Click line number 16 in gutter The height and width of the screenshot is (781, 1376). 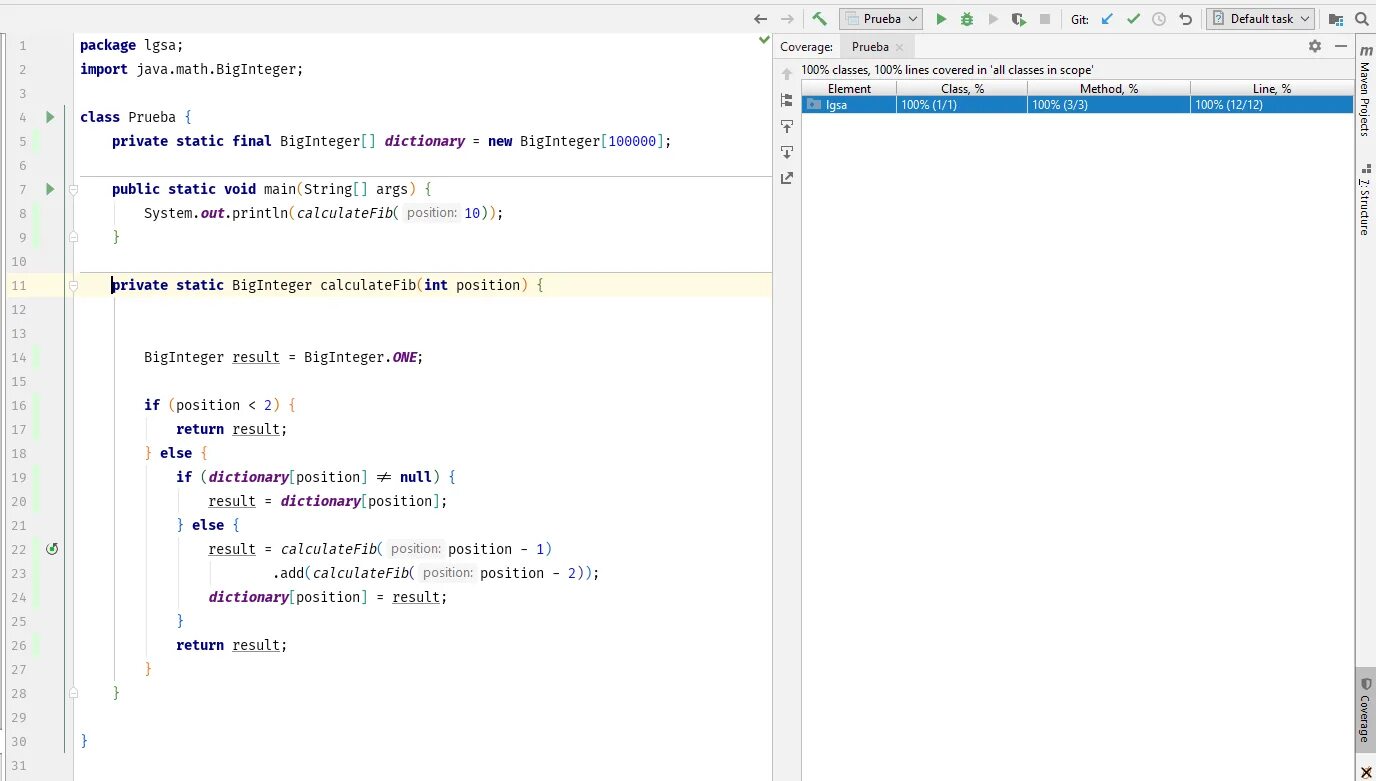click(x=20, y=405)
